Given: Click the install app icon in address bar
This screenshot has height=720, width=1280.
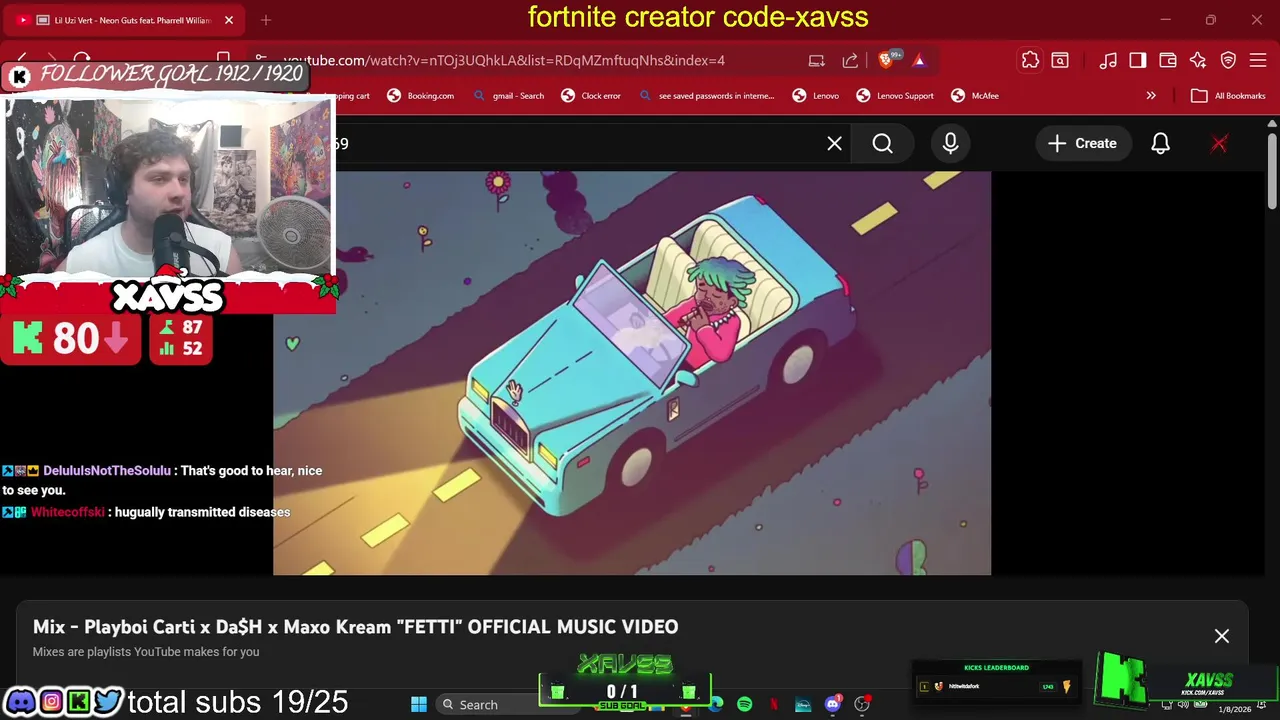Looking at the screenshot, I should pyautogui.click(x=816, y=60).
